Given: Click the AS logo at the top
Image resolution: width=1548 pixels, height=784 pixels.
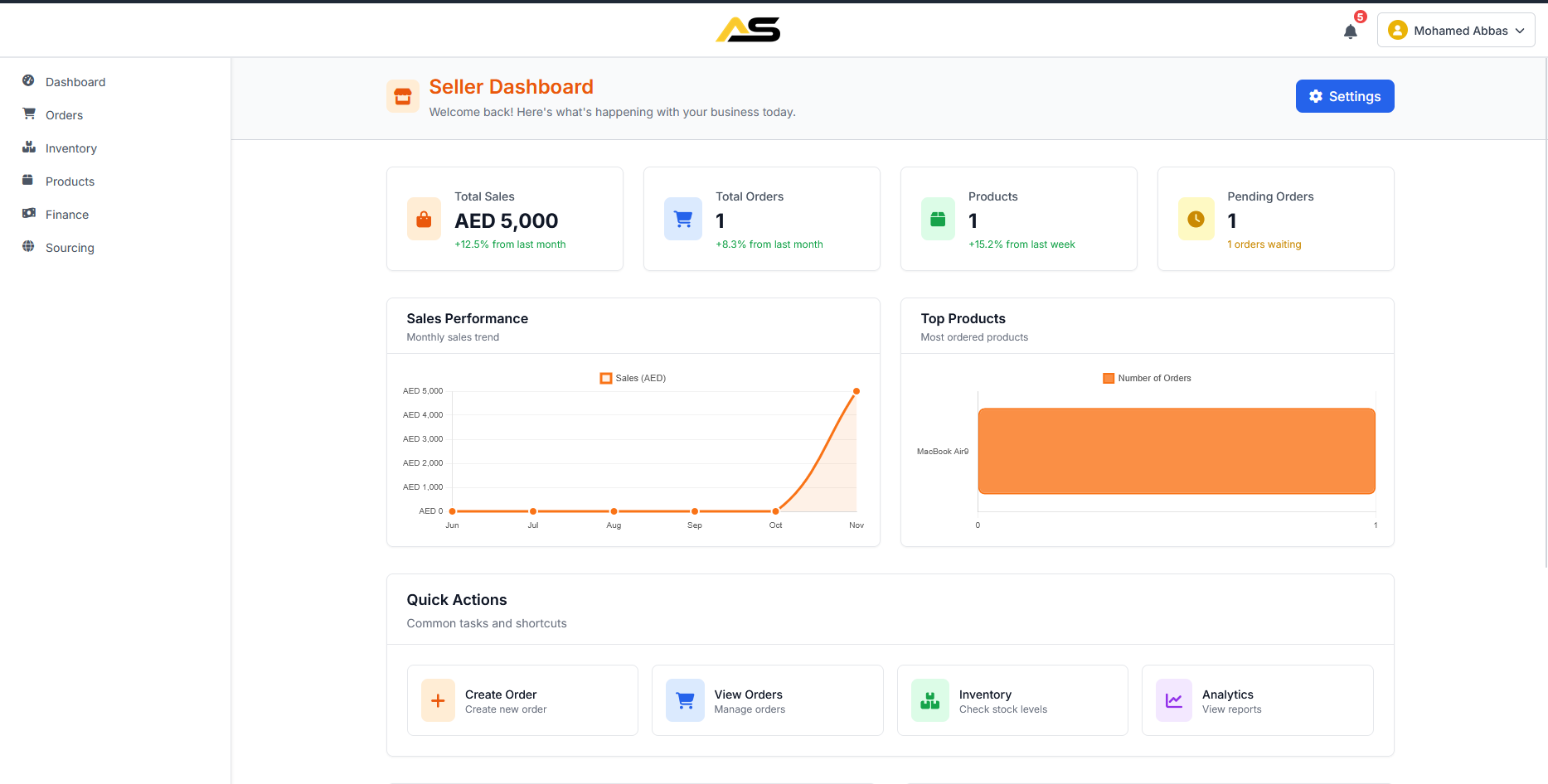Looking at the screenshot, I should (747, 29).
